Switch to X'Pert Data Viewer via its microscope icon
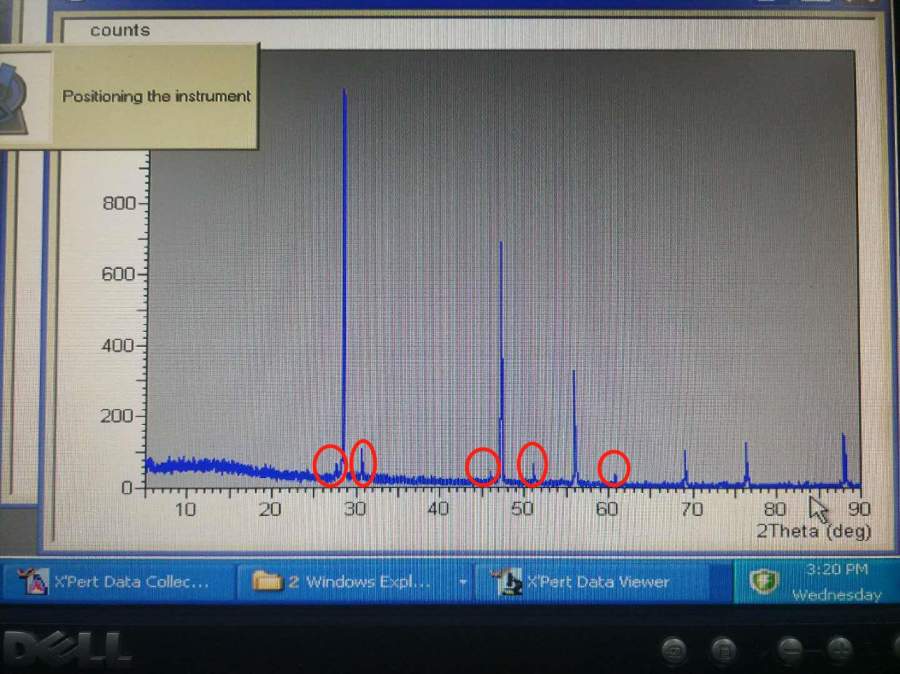The height and width of the screenshot is (674, 900). (x=508, y=582)
